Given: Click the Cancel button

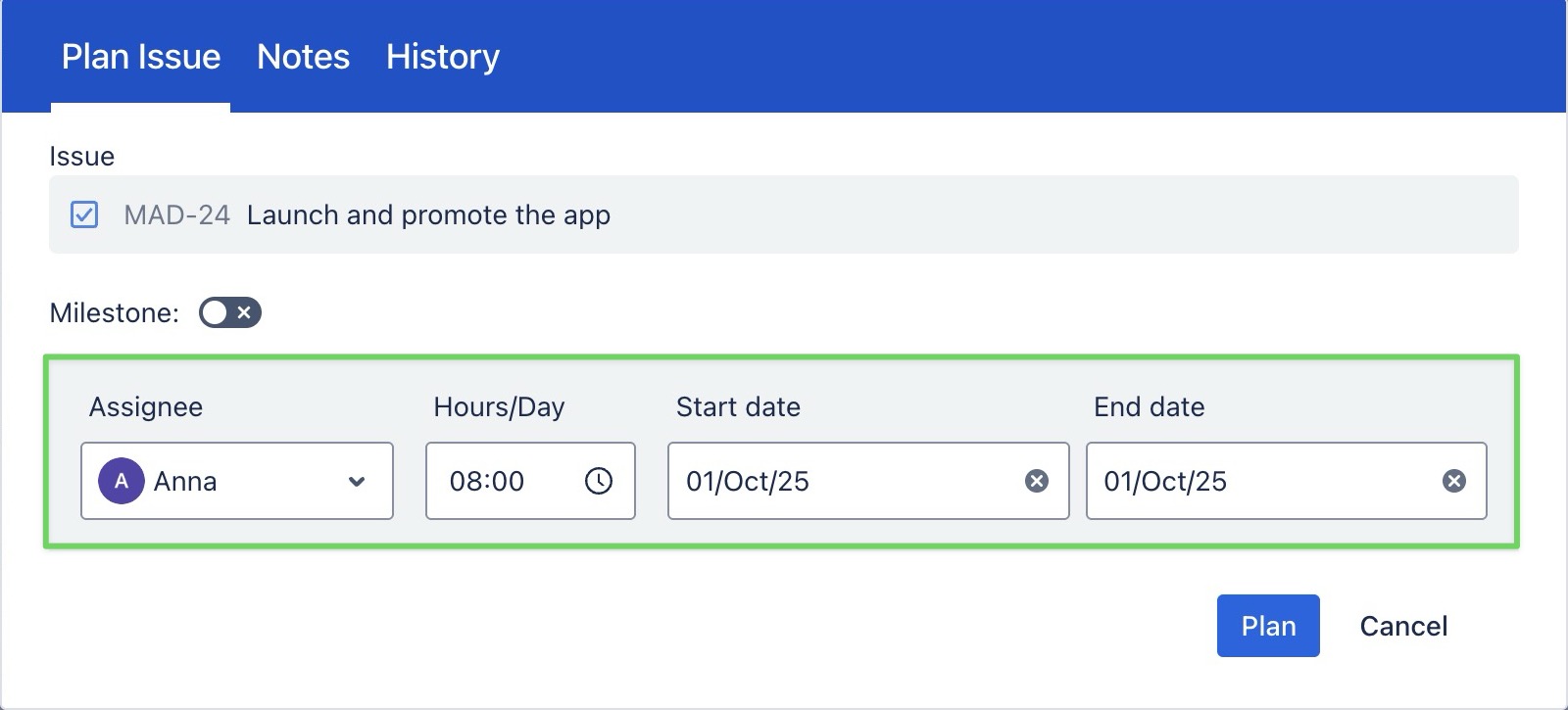Looking at the screenshot, I should tap(1403, 626).
